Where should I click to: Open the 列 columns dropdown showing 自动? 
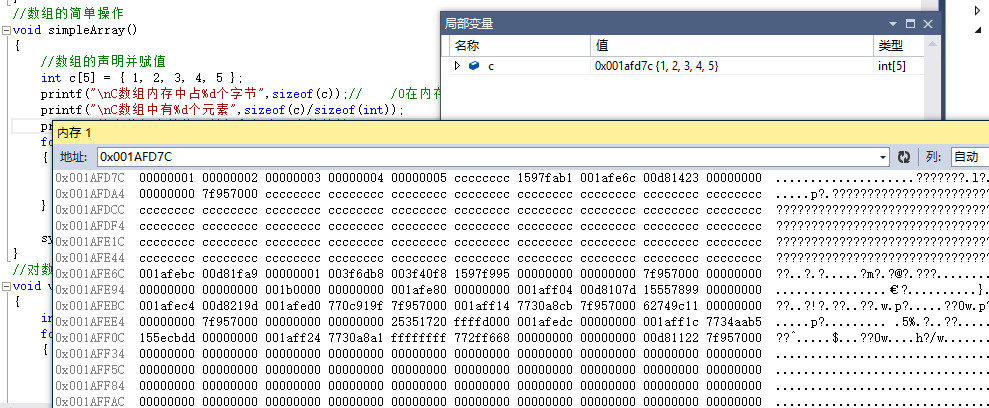pos(970,157)
